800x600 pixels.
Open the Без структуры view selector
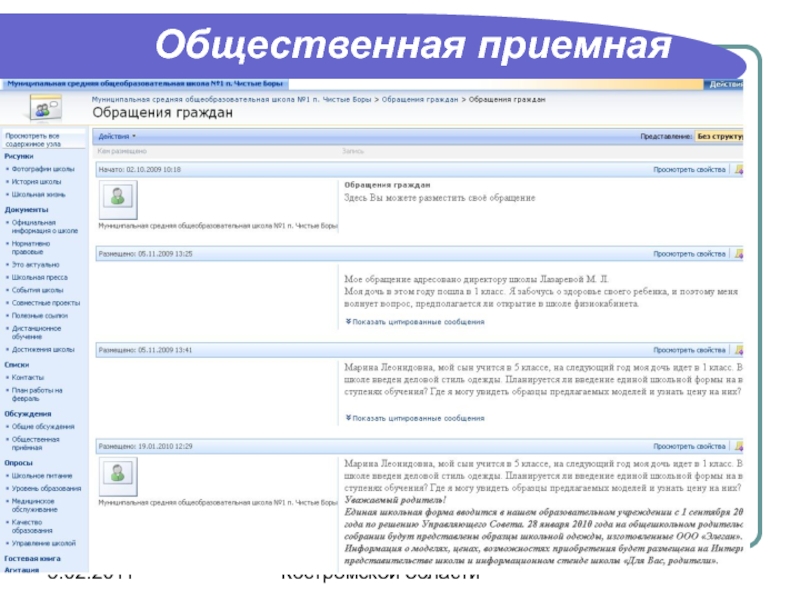(720, 136)
